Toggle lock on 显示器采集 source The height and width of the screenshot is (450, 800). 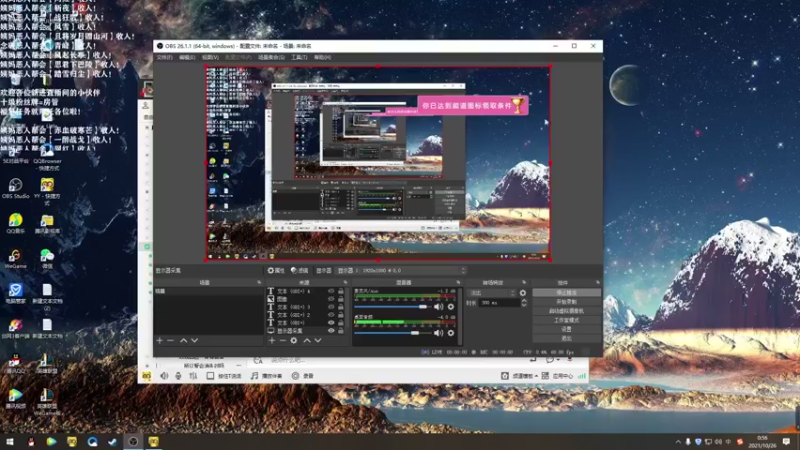click(x=341, y=331)
